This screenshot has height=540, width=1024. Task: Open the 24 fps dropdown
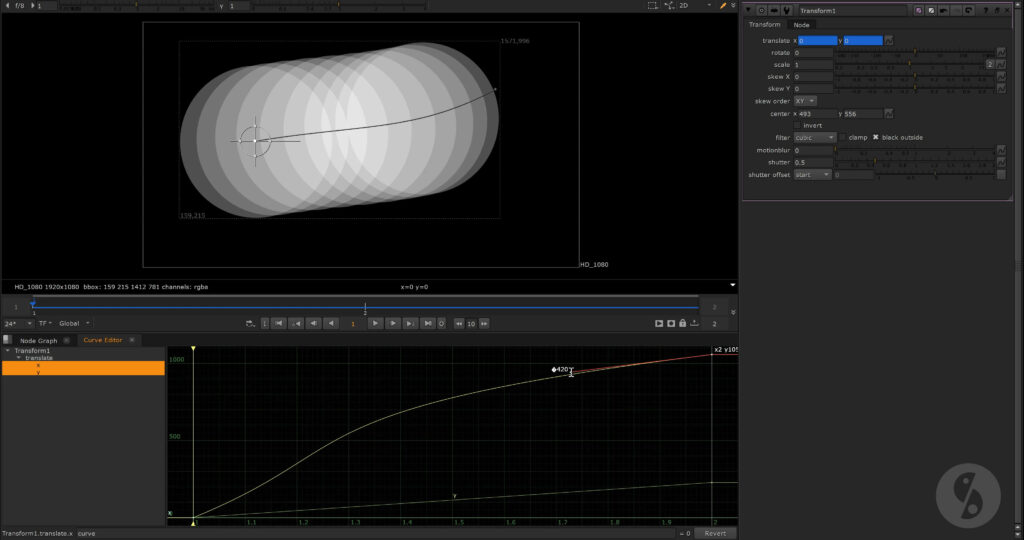point(18,323)
